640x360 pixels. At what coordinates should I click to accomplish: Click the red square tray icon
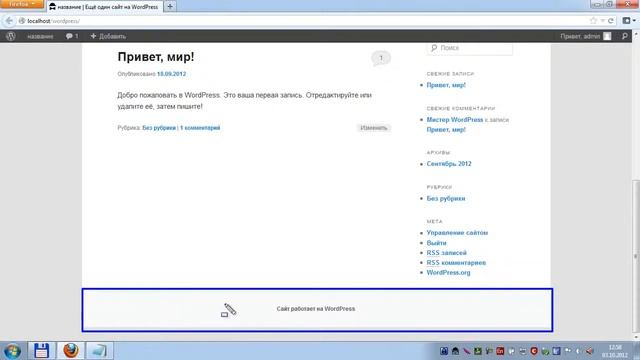(500, 351)
